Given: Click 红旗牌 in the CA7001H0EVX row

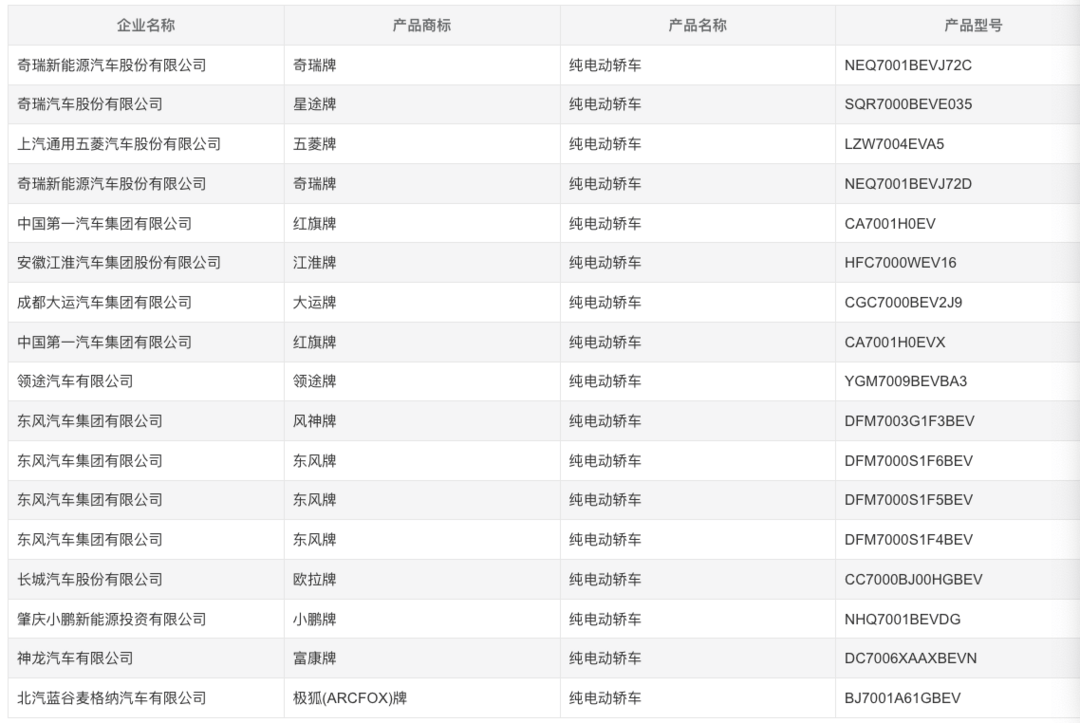Looking at the screenshot, I should click(314, 342).
